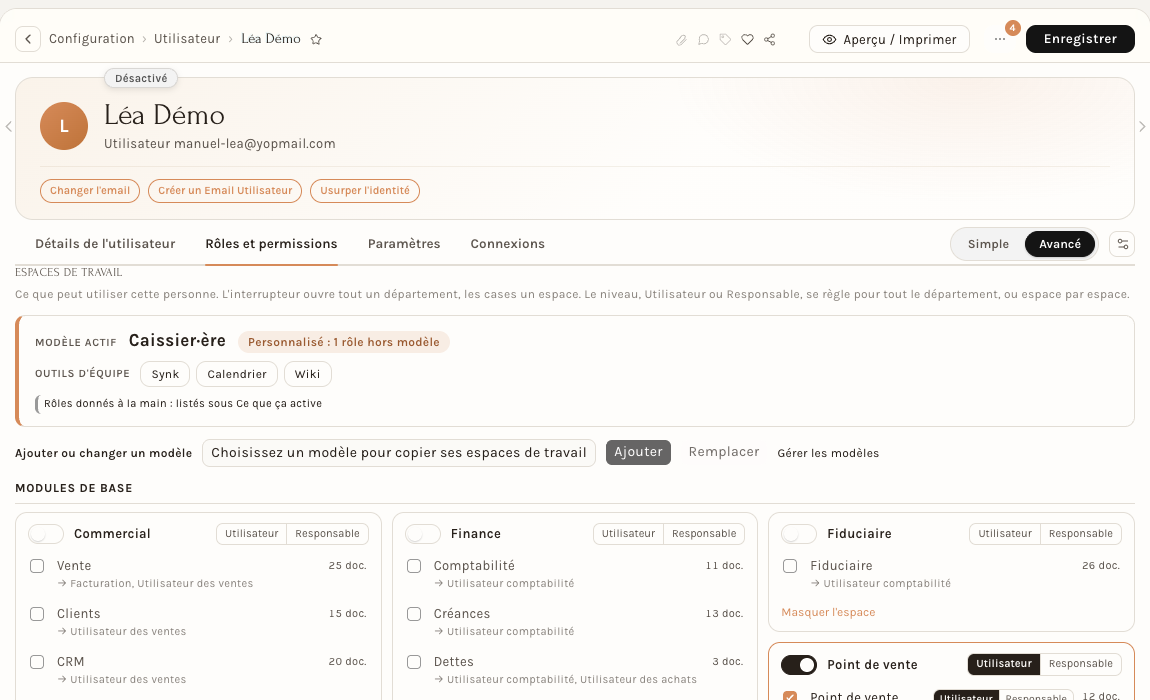Click Créer un Email Utilisateur
The width and height of the screenshot is (1150, 700).
pos(224,191)
